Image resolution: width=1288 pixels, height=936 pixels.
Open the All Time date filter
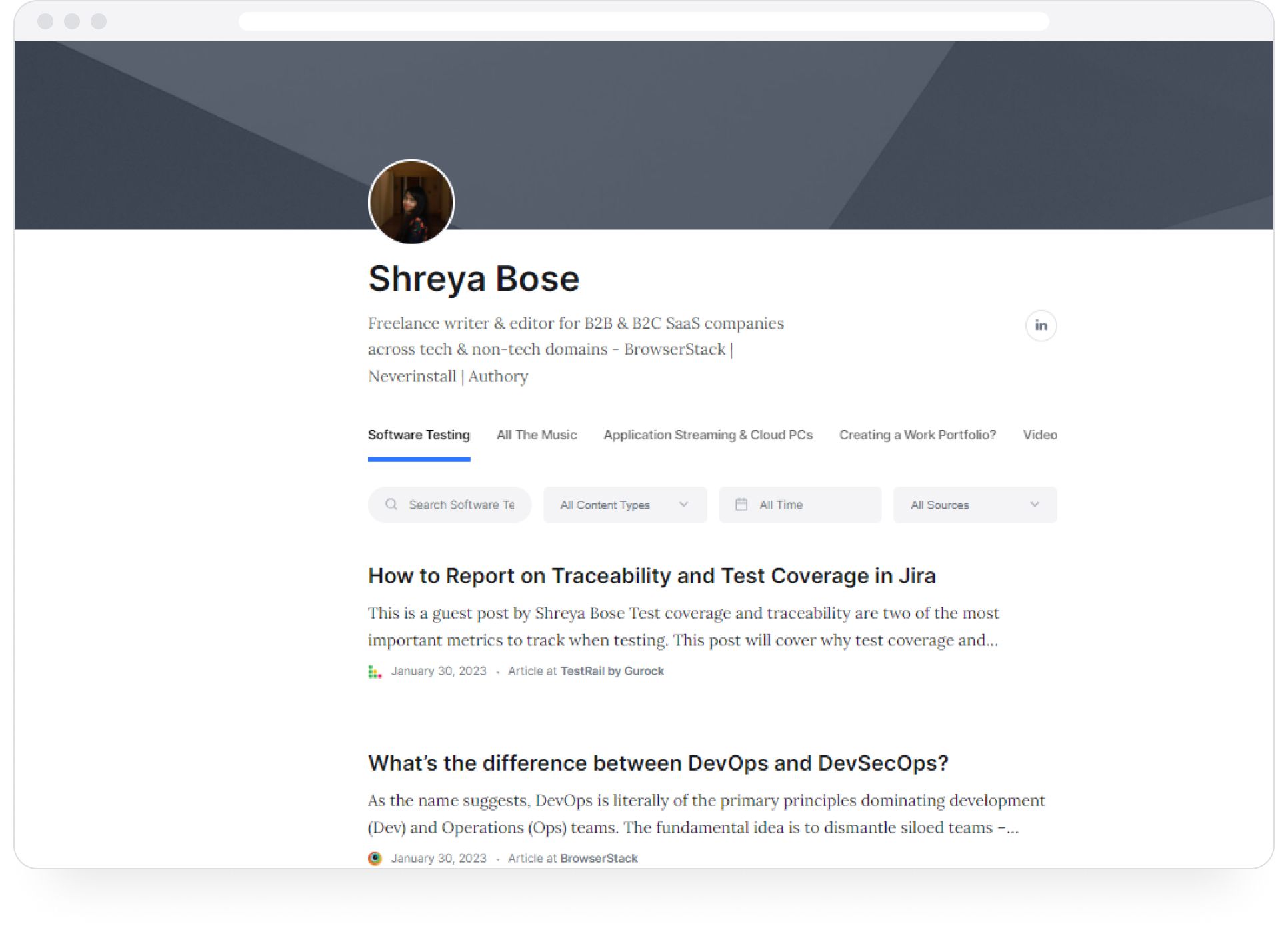800,505
